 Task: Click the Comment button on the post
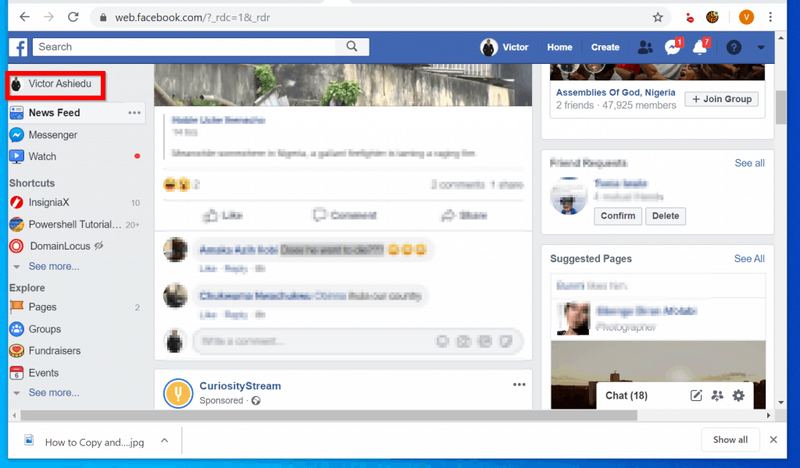coord(344,215)
